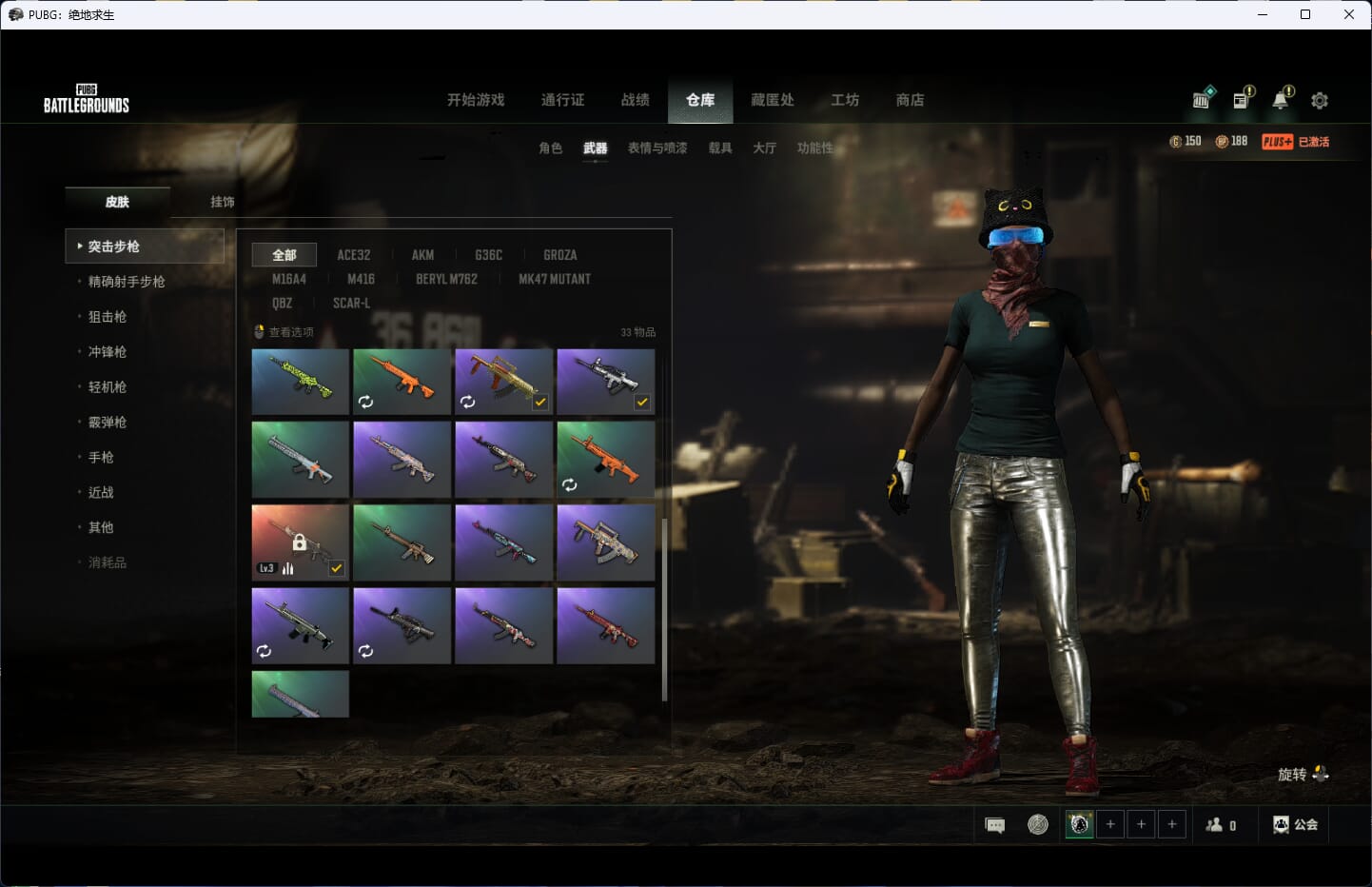1372x887 pixels.
Task: Click the PLUS+ badge
Action: click(x=1277, y=142)
